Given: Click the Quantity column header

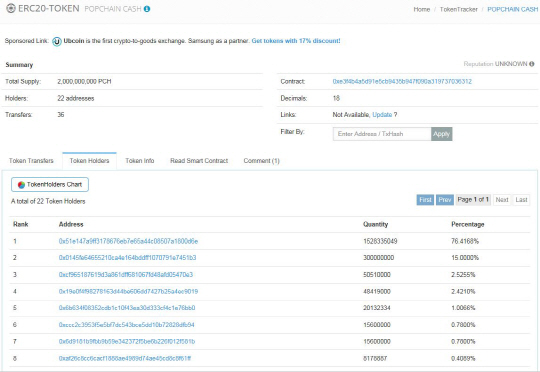Looking at the screenshot, I should pyautogui.click(x=375, y=224).
